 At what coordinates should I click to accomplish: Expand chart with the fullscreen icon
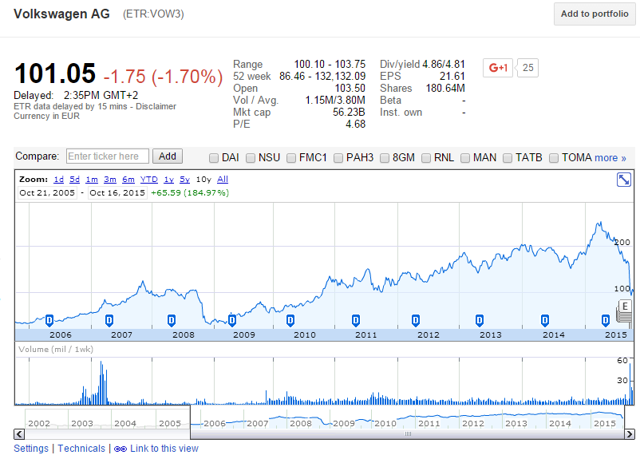624,180
